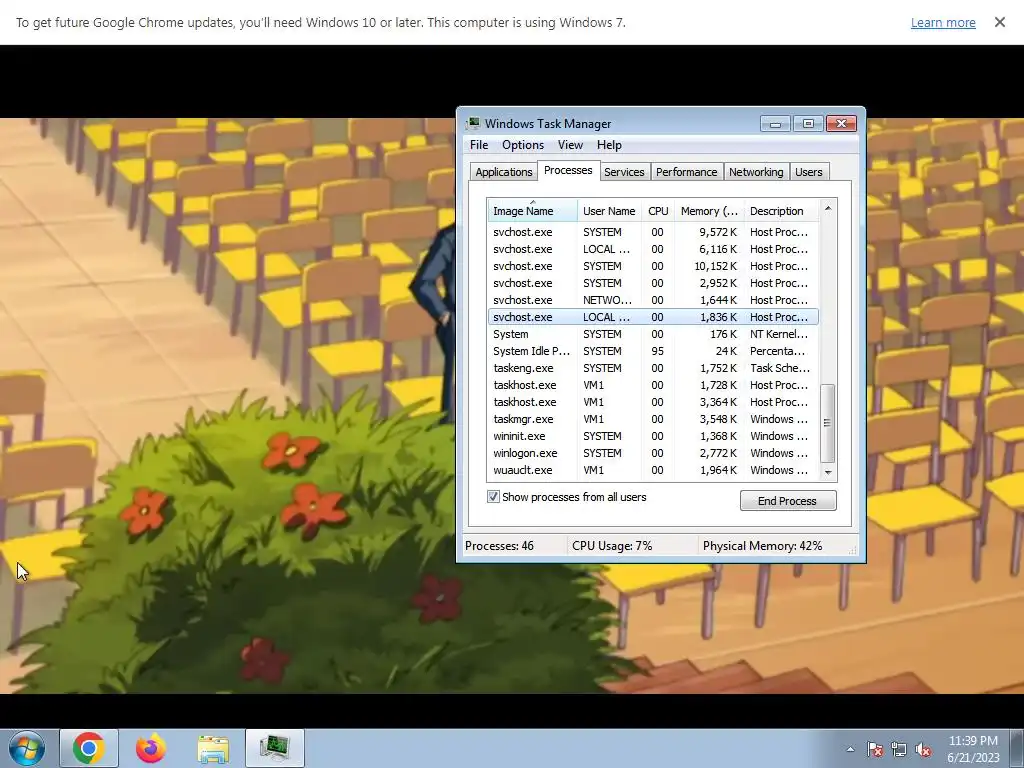Show hidden system tray icons arrow
The image size is (1024, 768).
click(x=850, y=749)
